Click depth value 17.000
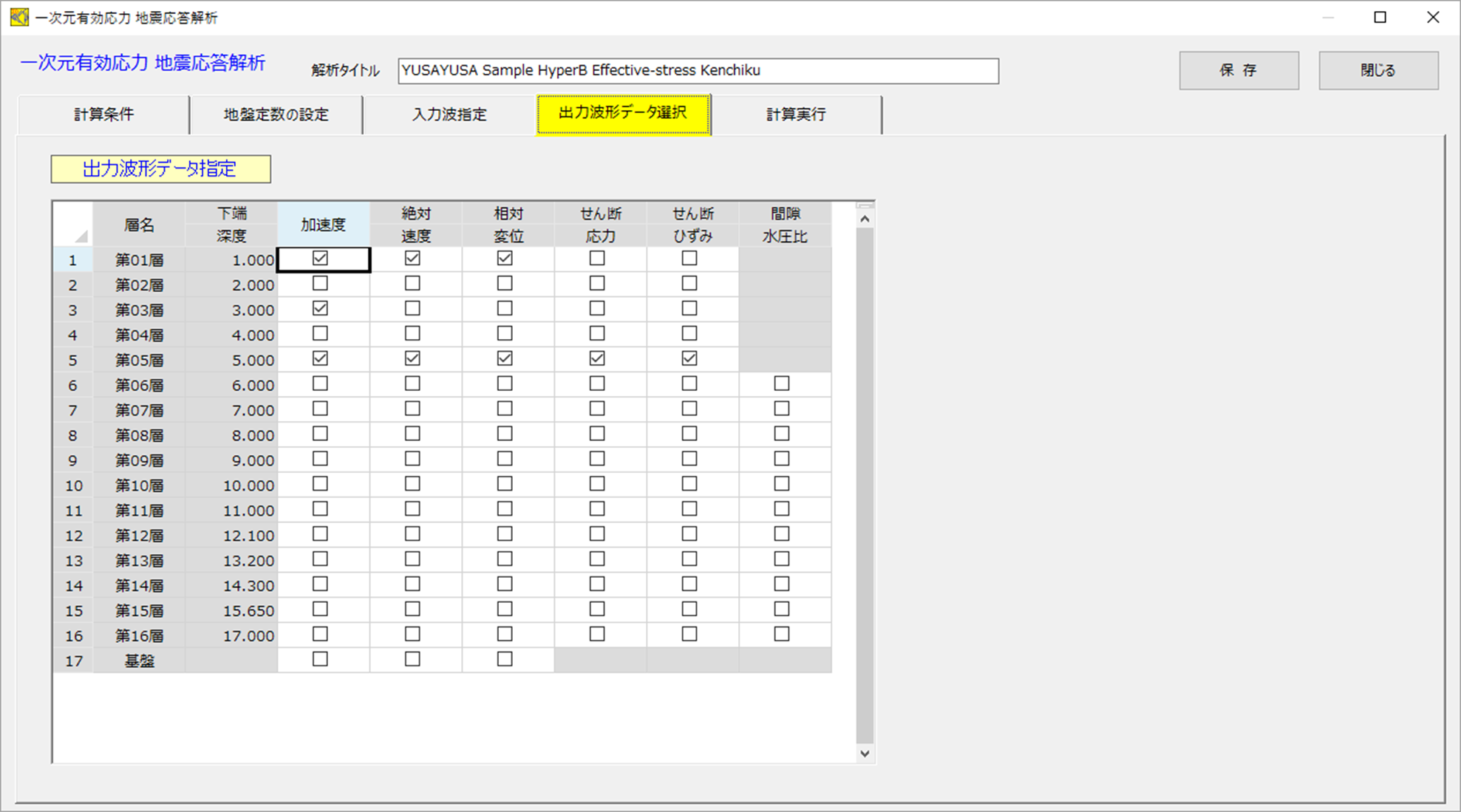The image size is (1461, 812). (x=231, y=635)
